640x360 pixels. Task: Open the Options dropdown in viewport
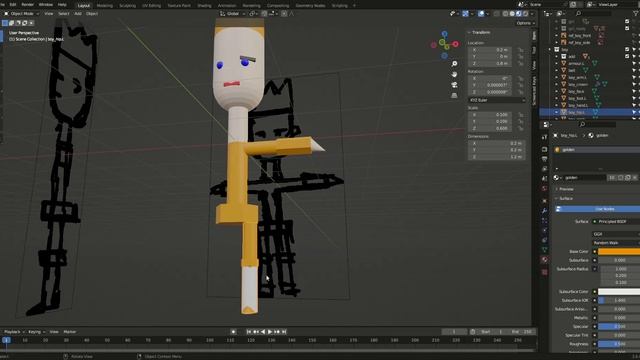point(525,23)
